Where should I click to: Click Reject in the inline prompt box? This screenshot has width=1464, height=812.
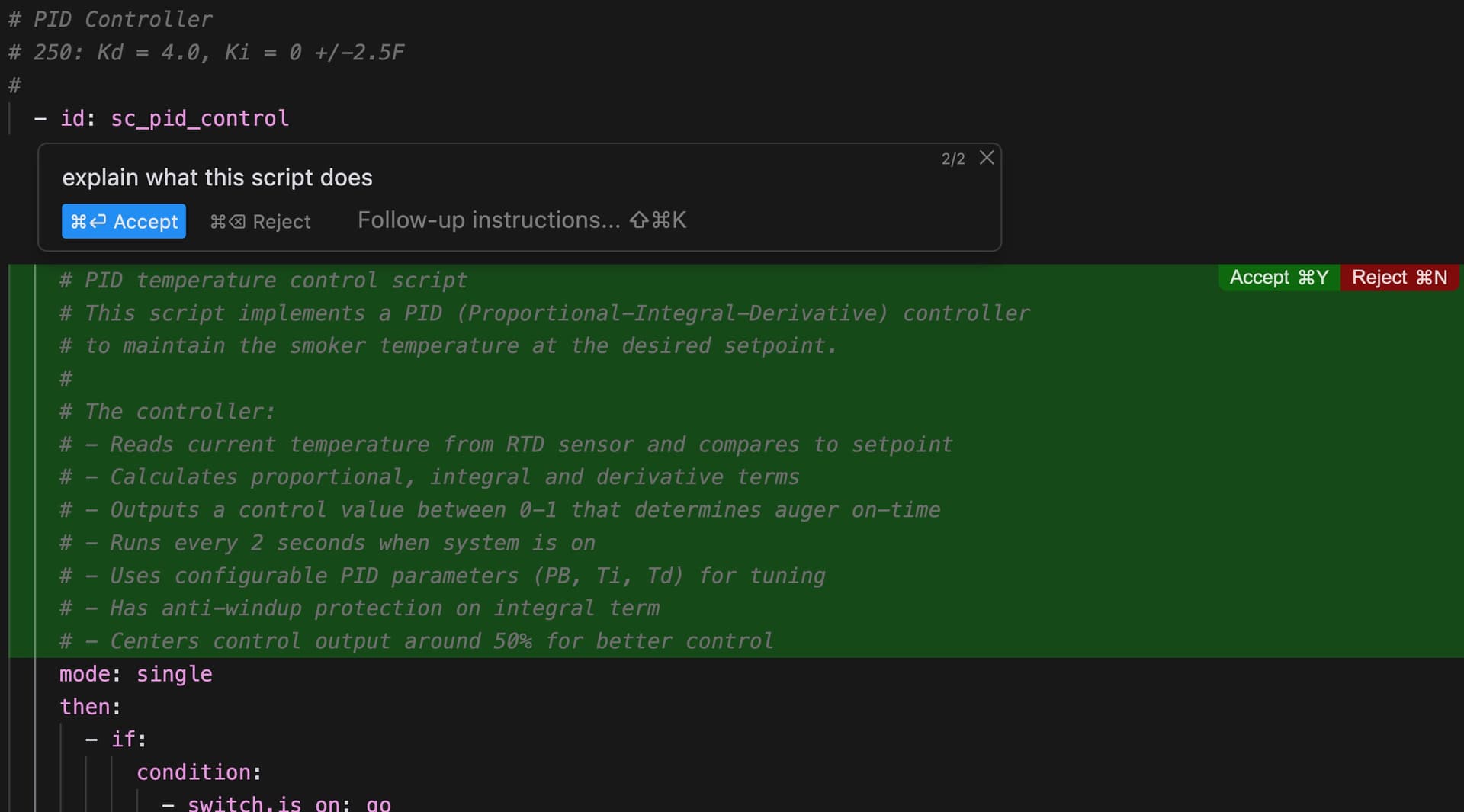tap(261, 221)
